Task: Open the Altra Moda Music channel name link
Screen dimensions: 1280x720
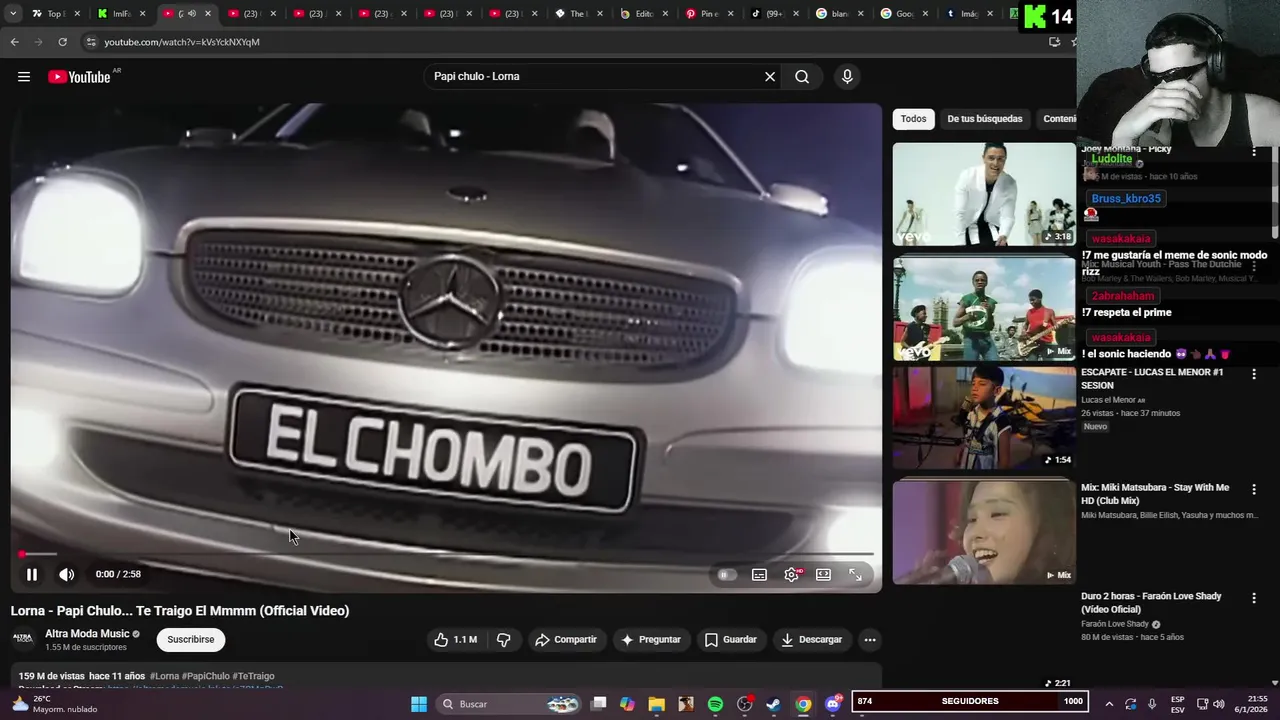Action: tap(87, 634)
